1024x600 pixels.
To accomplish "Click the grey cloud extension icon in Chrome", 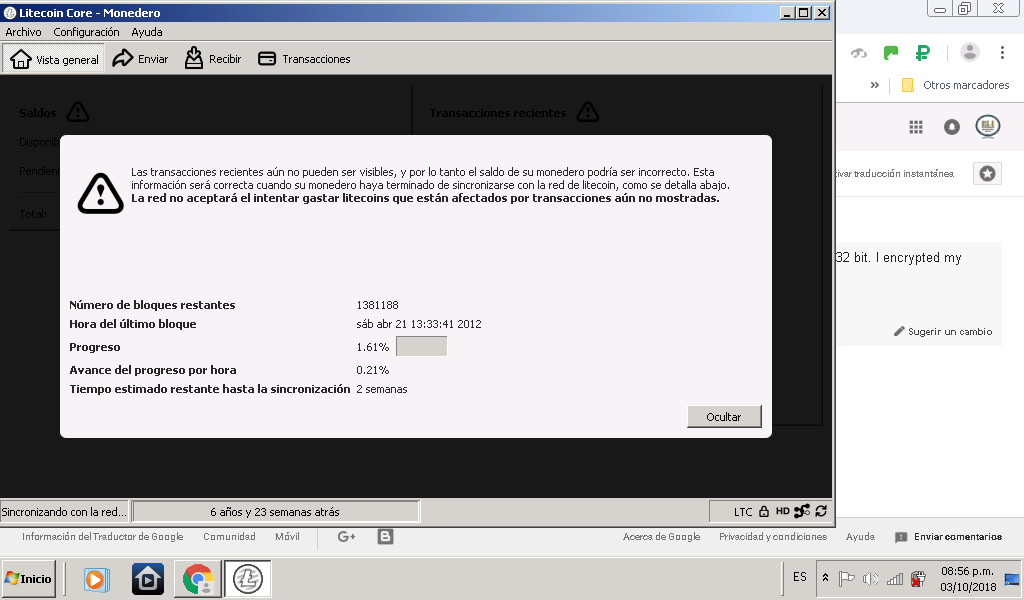I will pos(859,53).
